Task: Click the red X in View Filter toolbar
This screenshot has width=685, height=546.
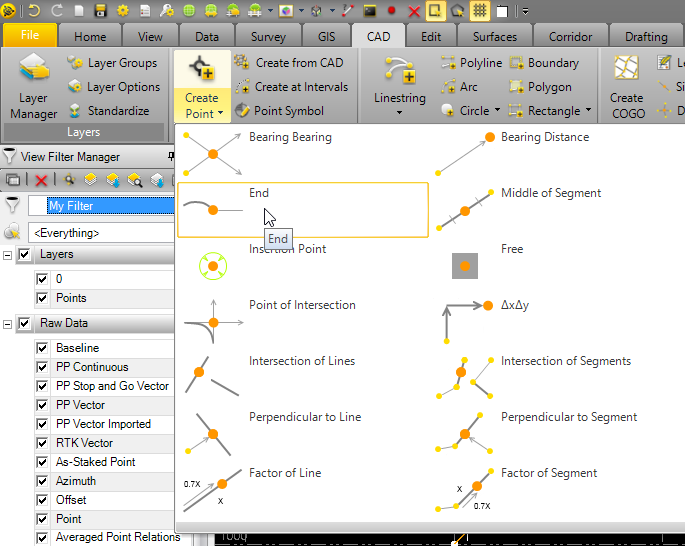Action: coord(41,180)
